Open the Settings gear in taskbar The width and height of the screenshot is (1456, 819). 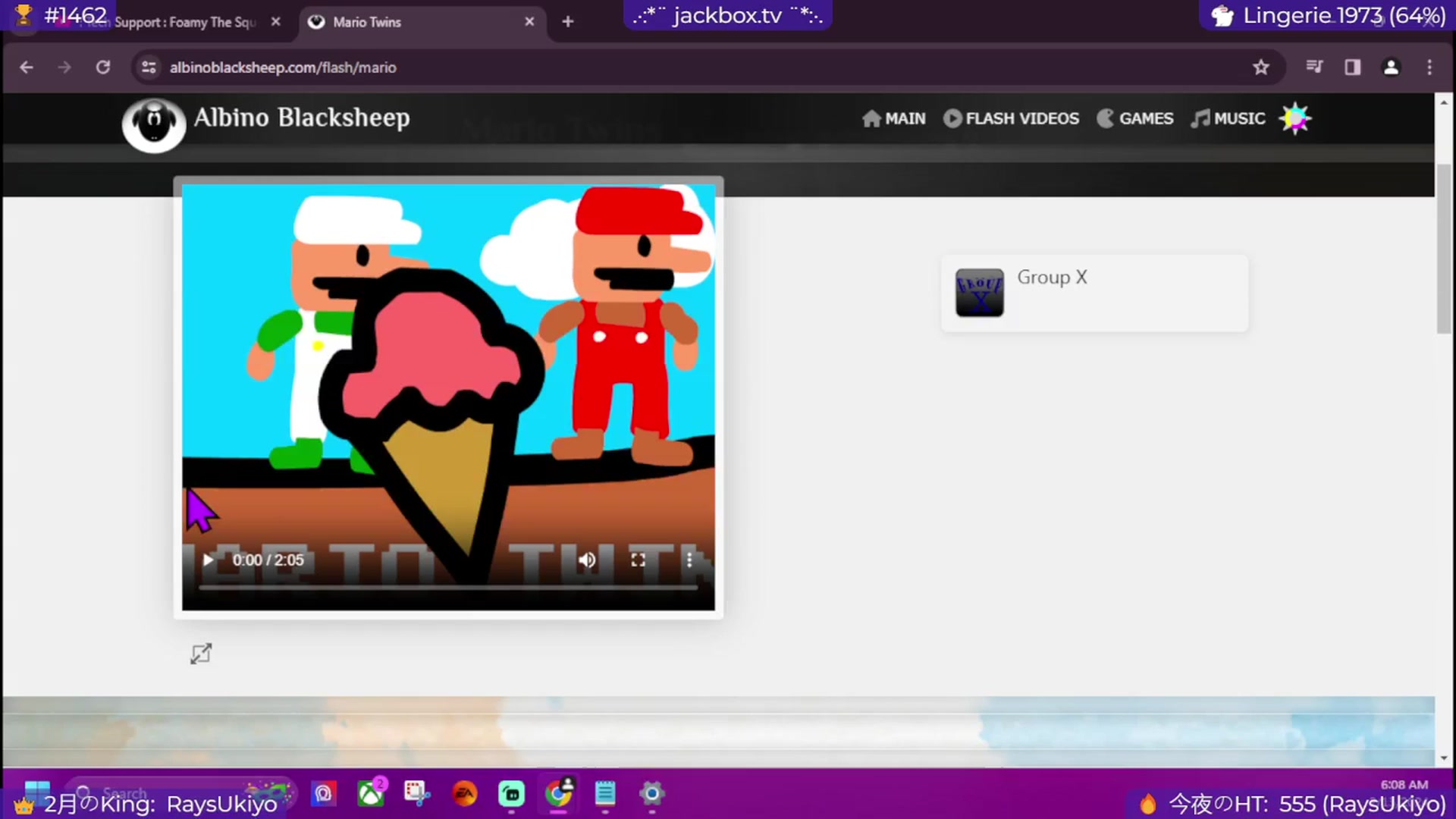pyautogui.click(x=651, y=794)
